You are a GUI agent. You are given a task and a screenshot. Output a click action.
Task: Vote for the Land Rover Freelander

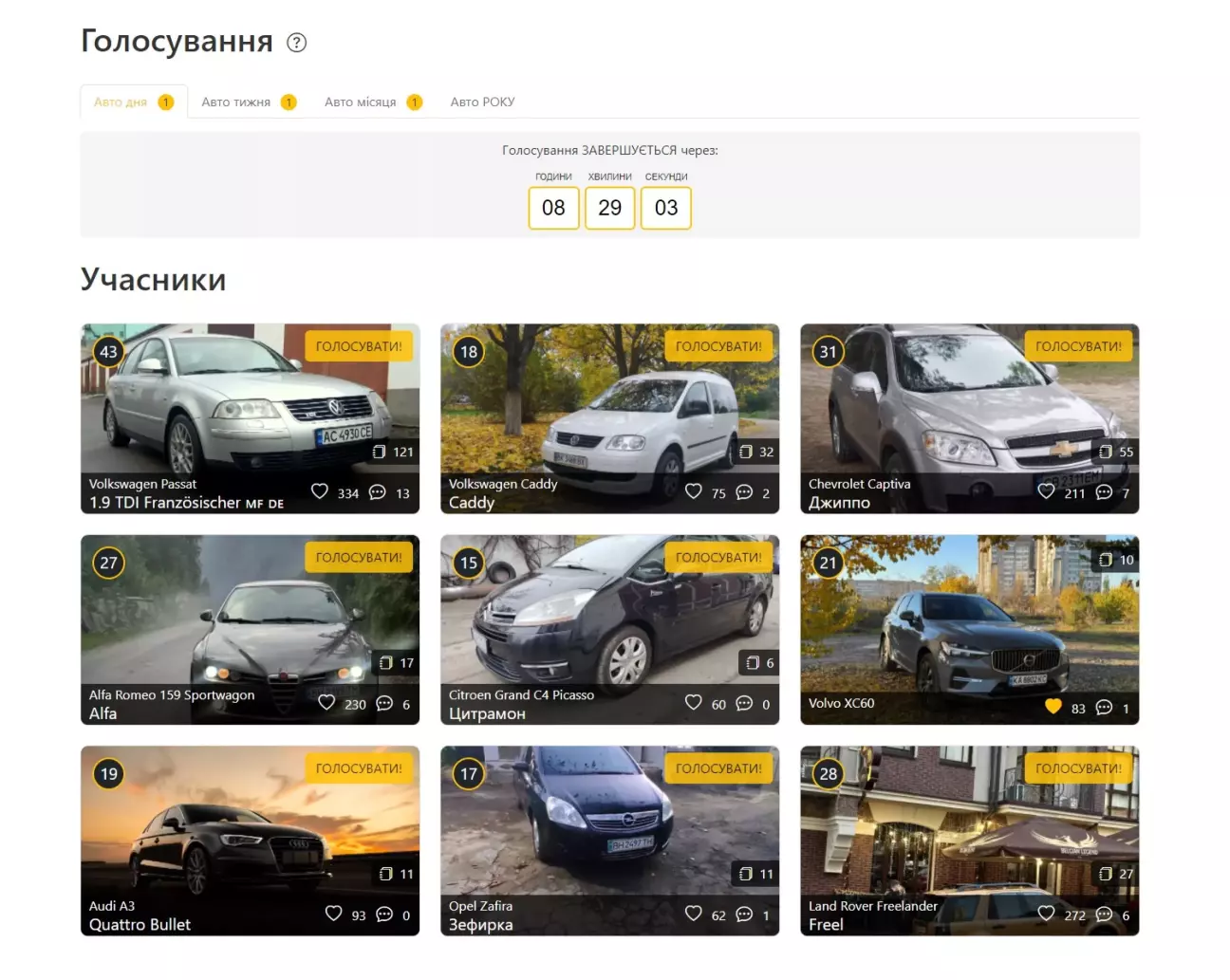tap(1078, 768)
